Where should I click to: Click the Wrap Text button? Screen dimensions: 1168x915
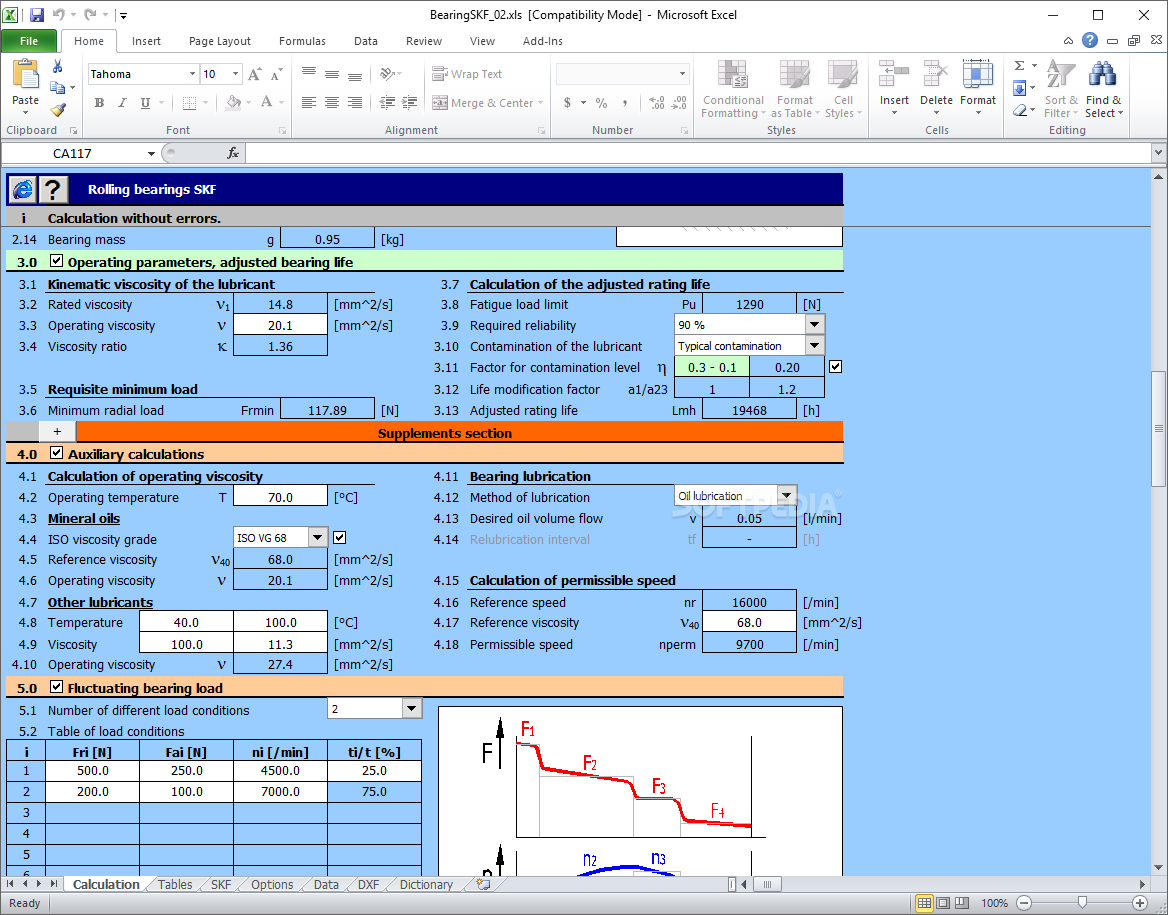468,74
